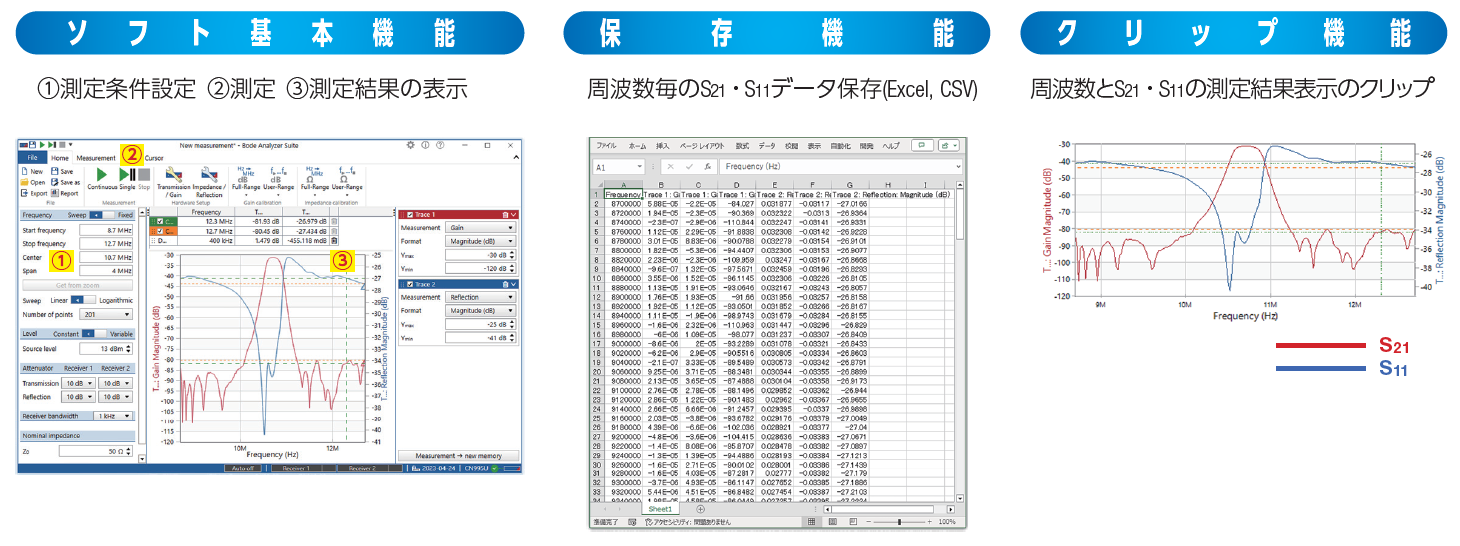Toggle Sweep Linear / Logarithmic switch
Viewport: 1460px width, 546px height.
click(x=83, y=300)
